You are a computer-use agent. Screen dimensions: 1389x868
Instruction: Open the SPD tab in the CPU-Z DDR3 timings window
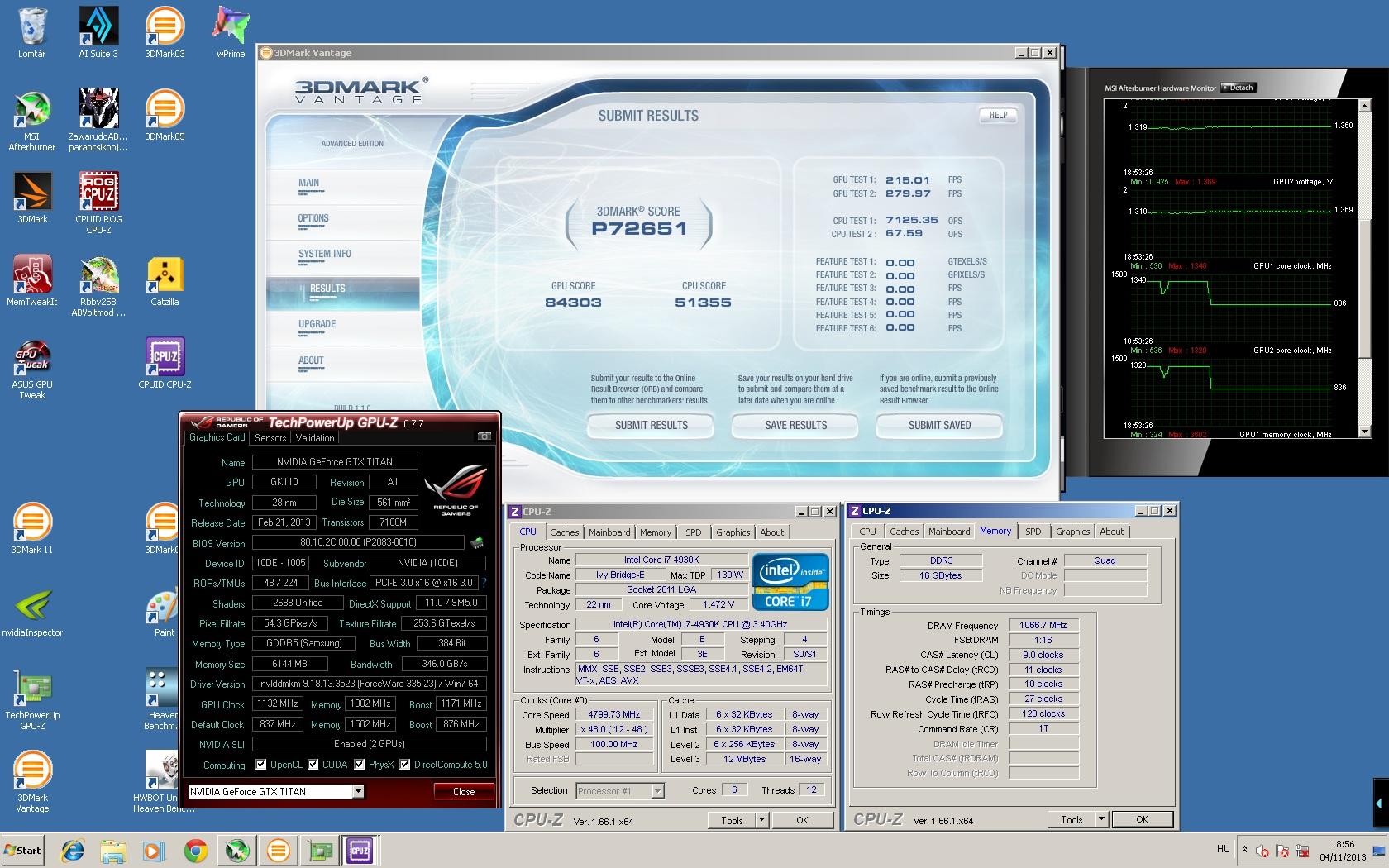click(1033, 532)
